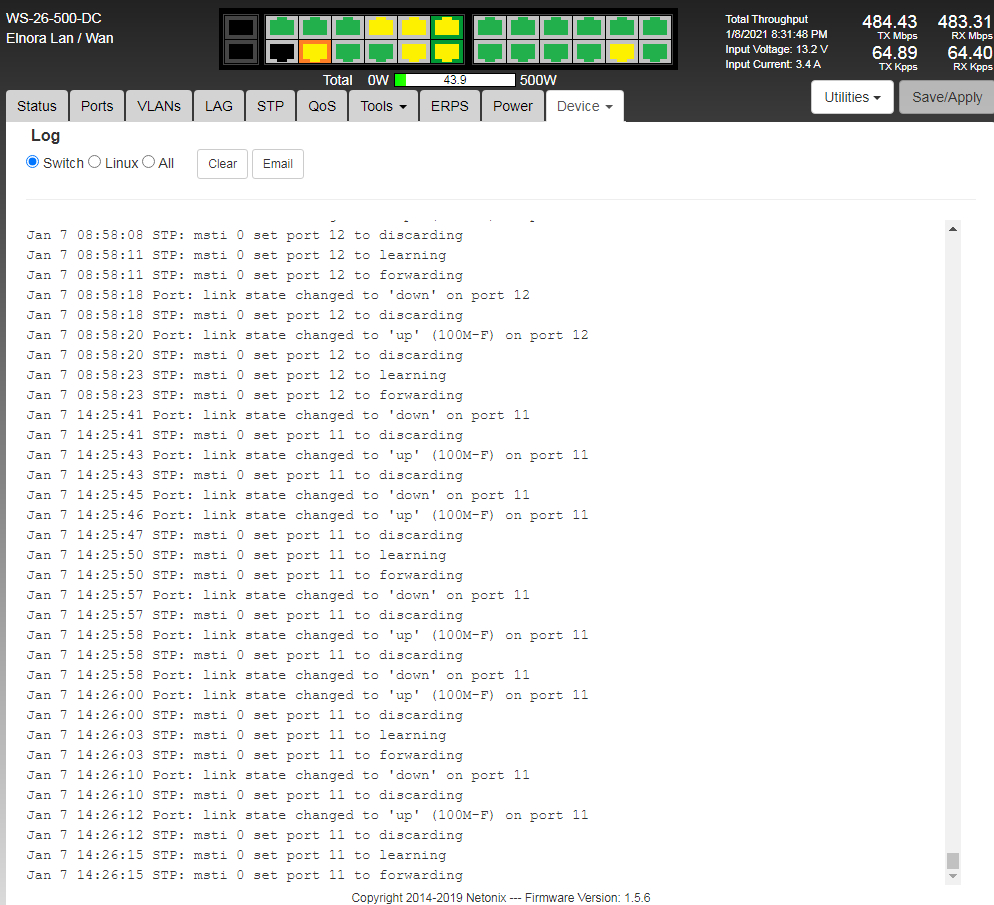Click the Email log button

[277, 164]
